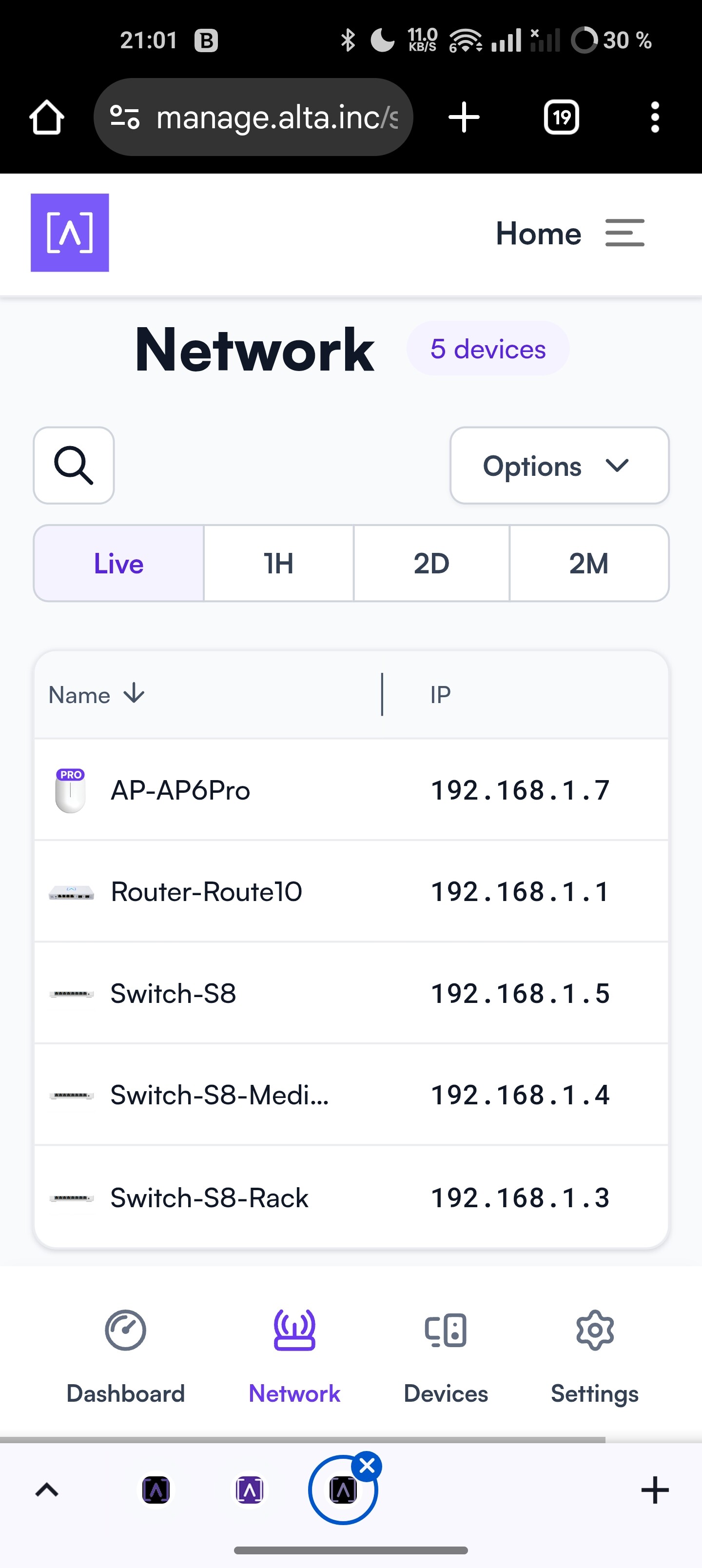Image resolution: width=702 pixels, height=1568 pixels.
Task: Open Devices in bottom navigation
Action: click(x=446, y=1355)
